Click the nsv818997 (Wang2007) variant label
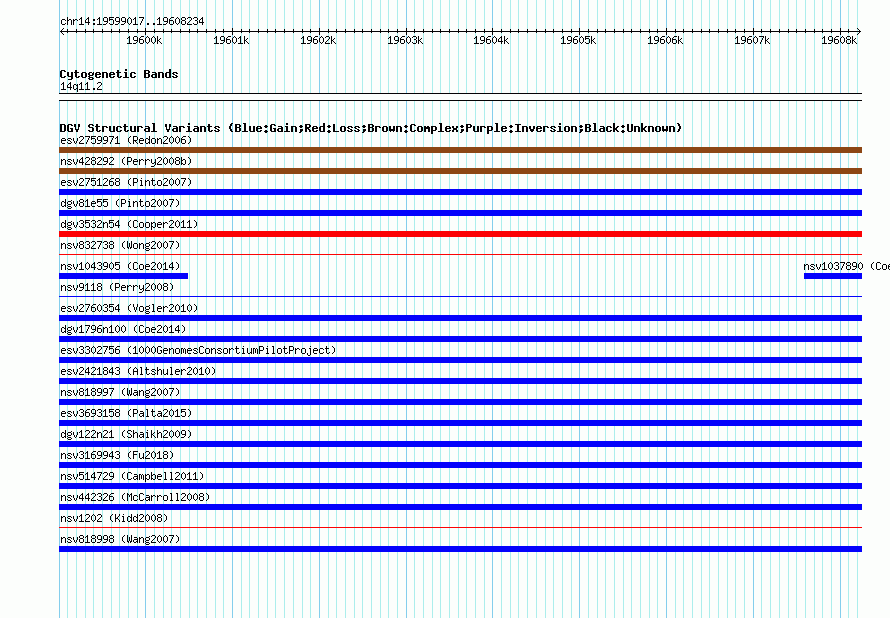 [120, 392]
